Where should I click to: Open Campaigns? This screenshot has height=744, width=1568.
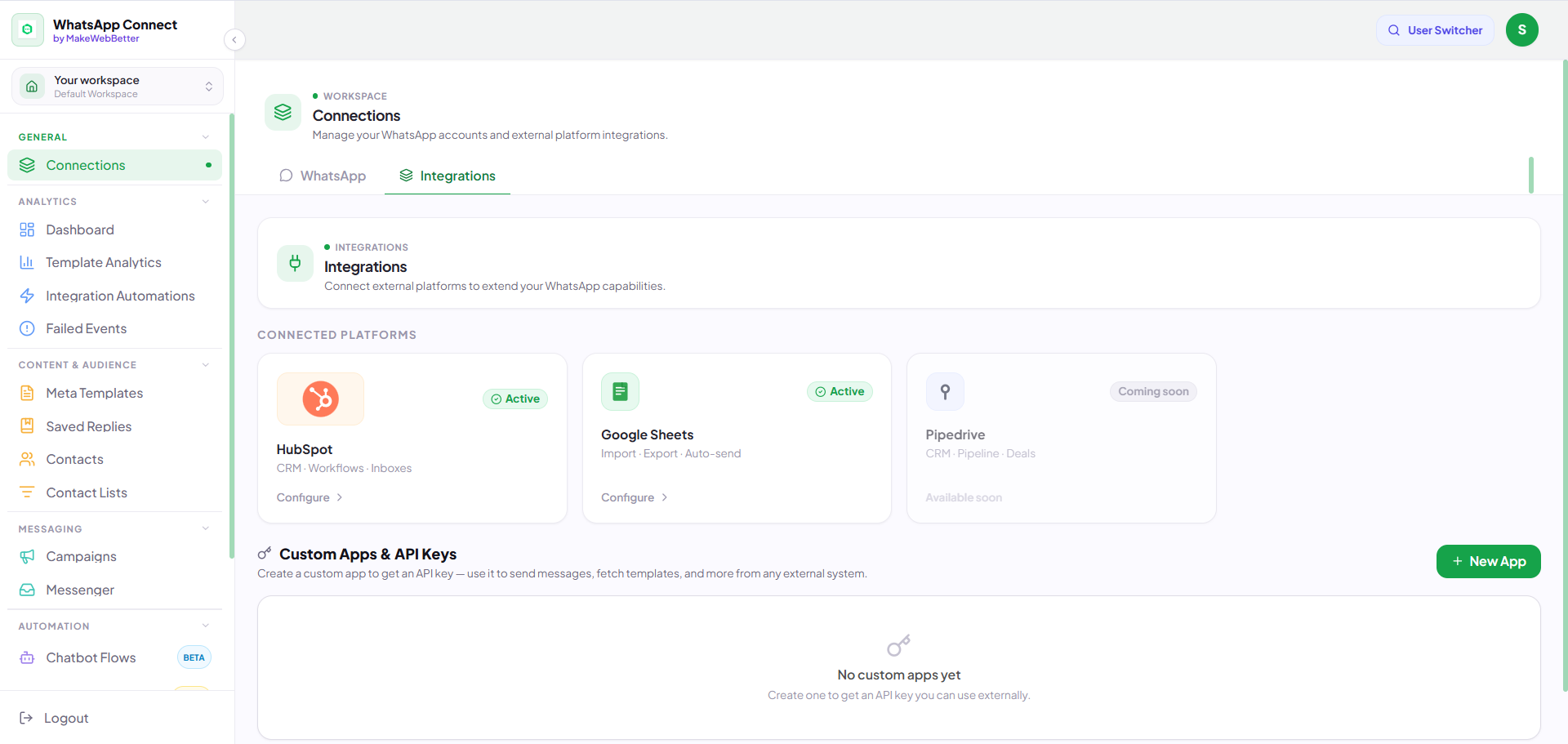114,556
